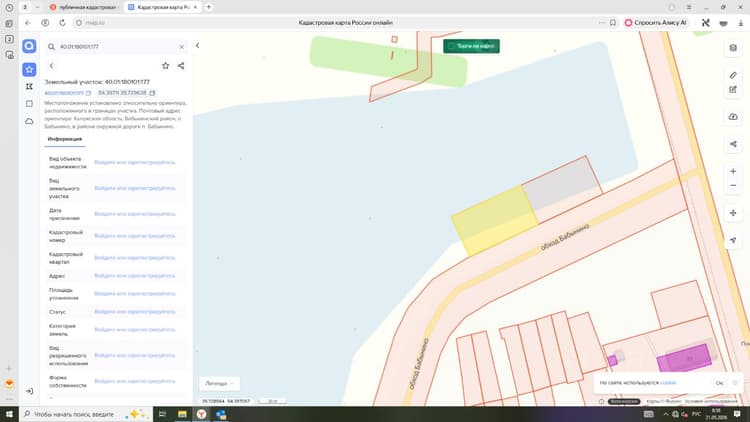Expand the Легенда dropdown
Screen dimensions: 750x422
(219, 383)
